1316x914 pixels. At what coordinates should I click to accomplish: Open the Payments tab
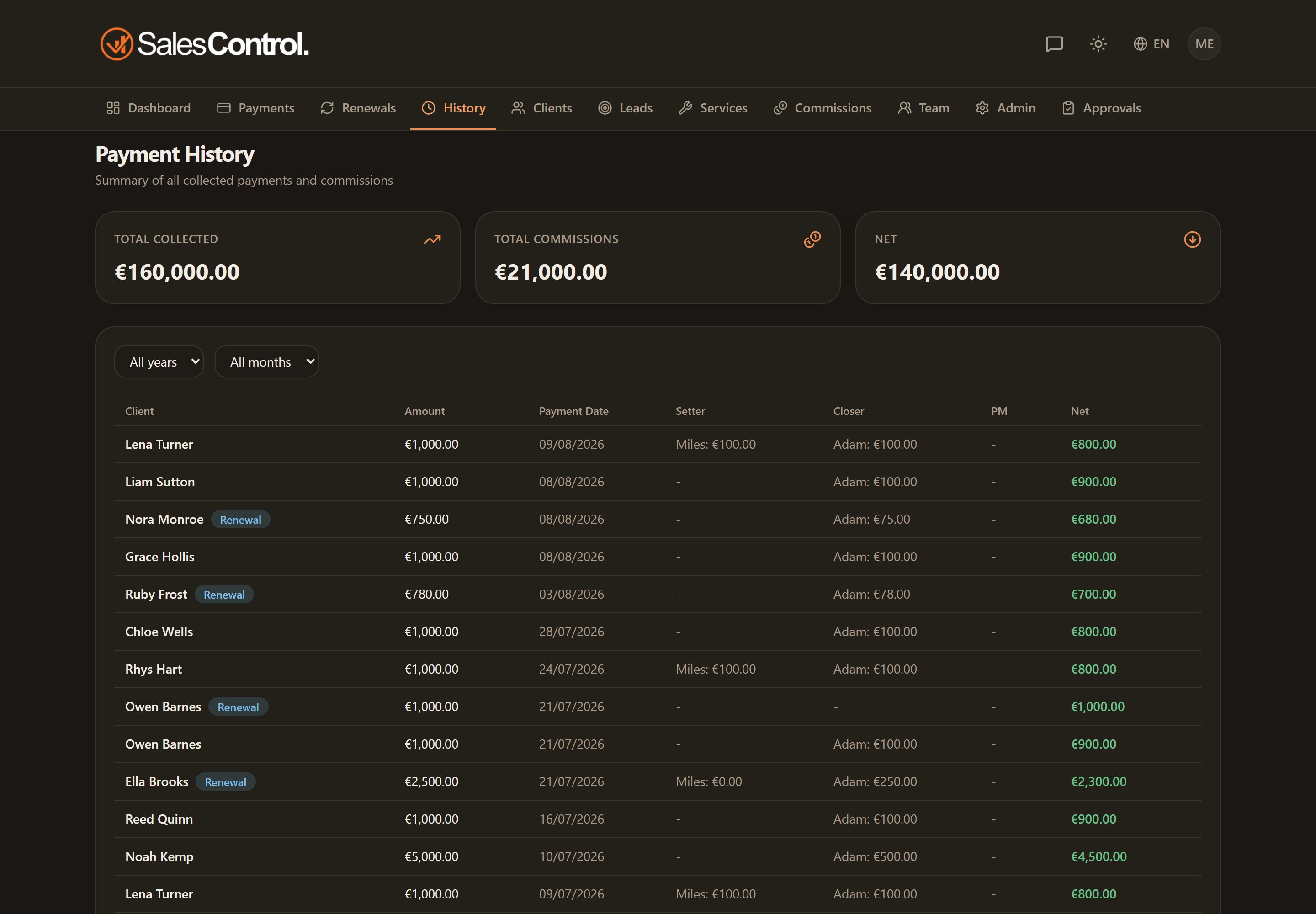click(x=255, y=108)
